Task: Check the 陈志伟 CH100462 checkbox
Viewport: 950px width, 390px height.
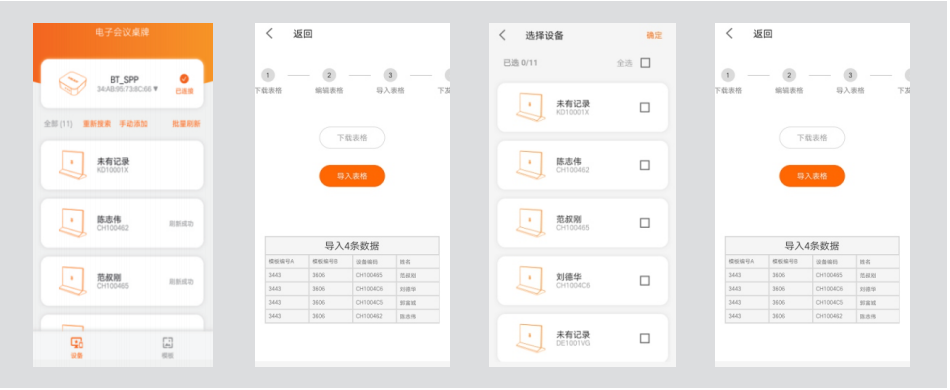Action: (x=645, y=165)
